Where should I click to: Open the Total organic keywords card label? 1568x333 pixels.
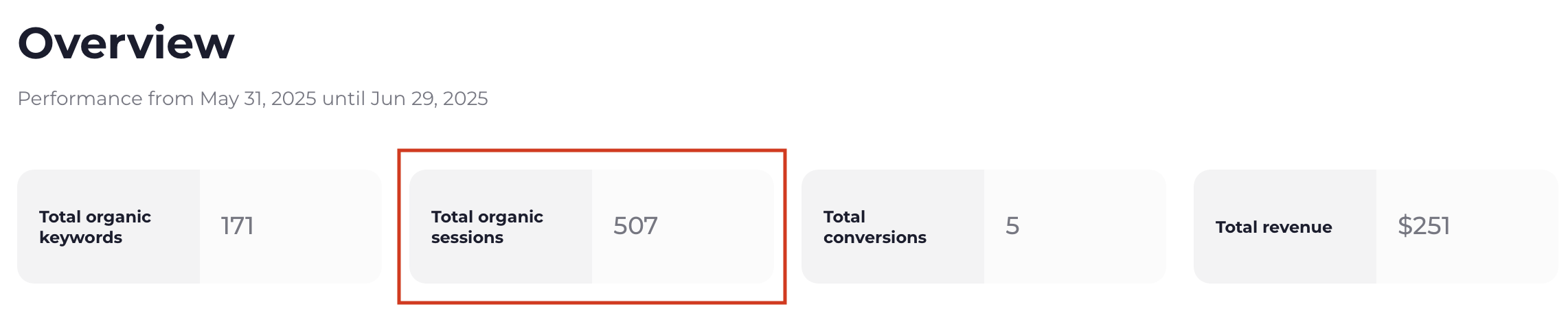click(x=95, y=227)
